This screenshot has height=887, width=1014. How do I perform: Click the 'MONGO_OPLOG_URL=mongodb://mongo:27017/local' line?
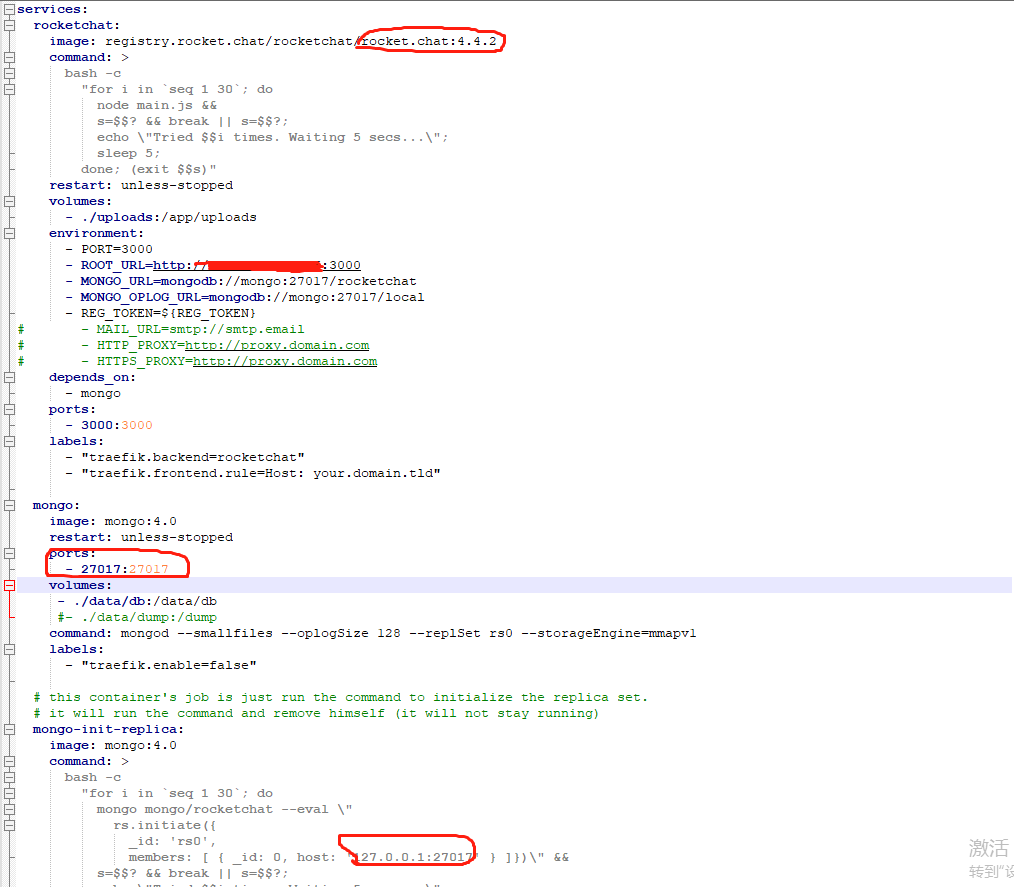(x=252, y=297)
